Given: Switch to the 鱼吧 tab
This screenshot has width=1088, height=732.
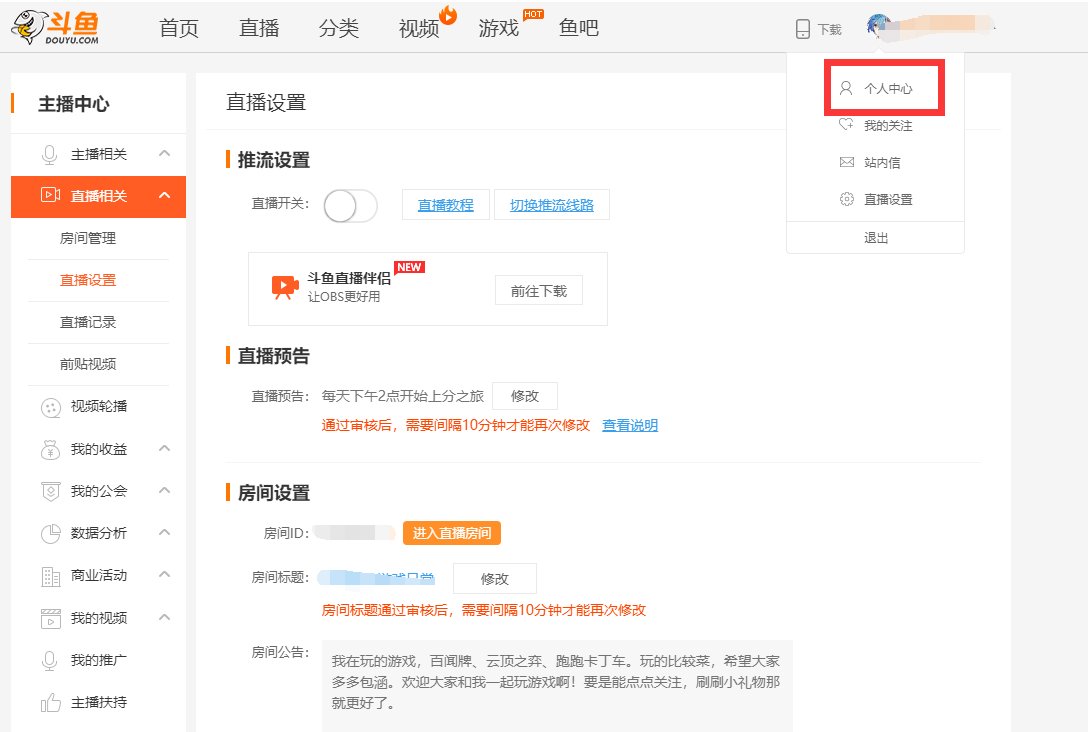Looking at the screenshot, I should coord(578,28).
